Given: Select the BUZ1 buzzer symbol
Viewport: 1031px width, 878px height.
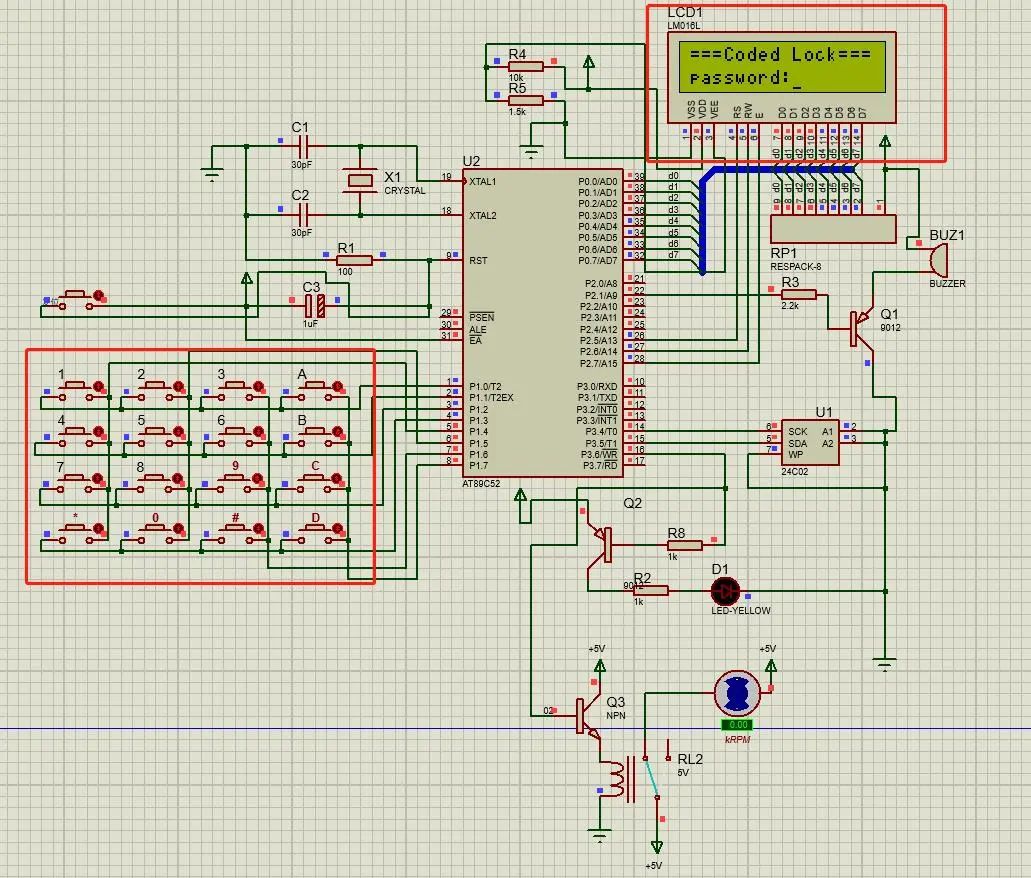Looking at the screenshot, I should (935, 260).
